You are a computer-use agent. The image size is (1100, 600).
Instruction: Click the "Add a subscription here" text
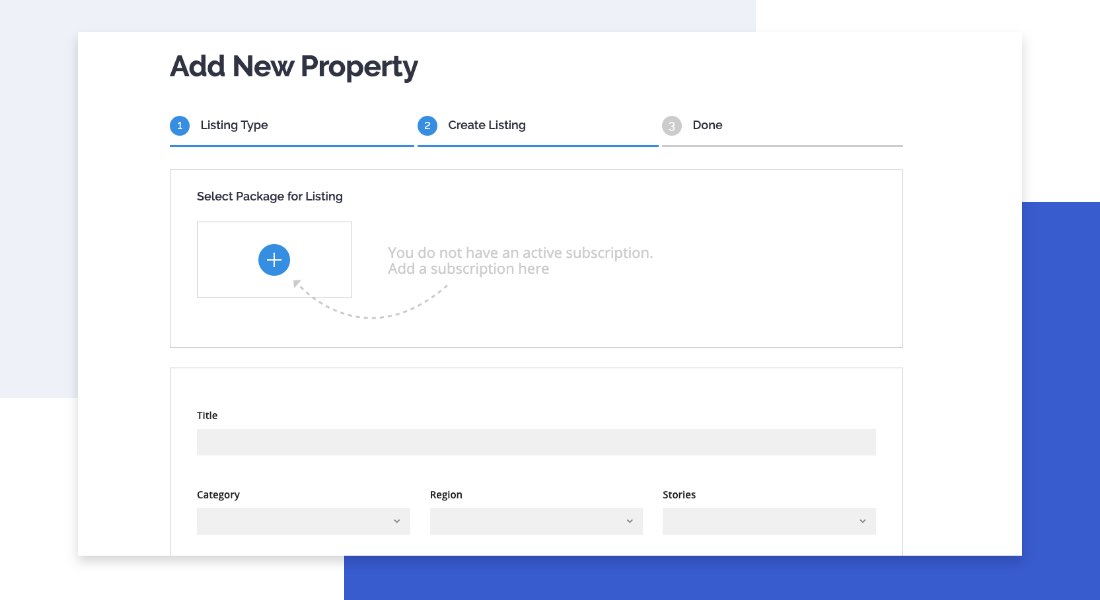click(468, 269)
